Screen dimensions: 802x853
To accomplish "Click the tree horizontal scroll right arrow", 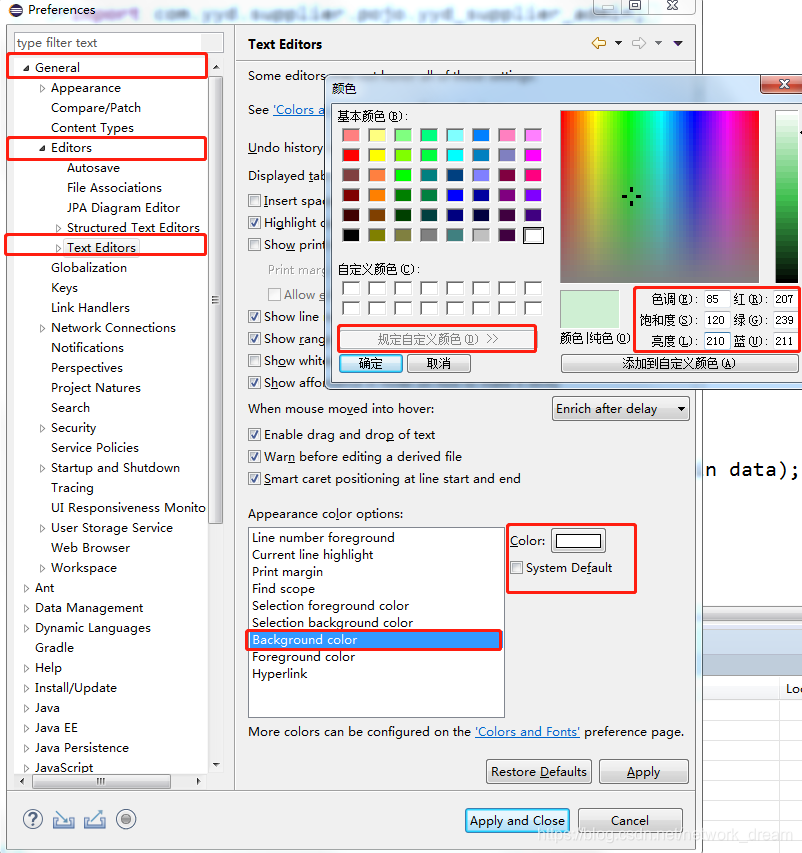I will click(199, 781).
